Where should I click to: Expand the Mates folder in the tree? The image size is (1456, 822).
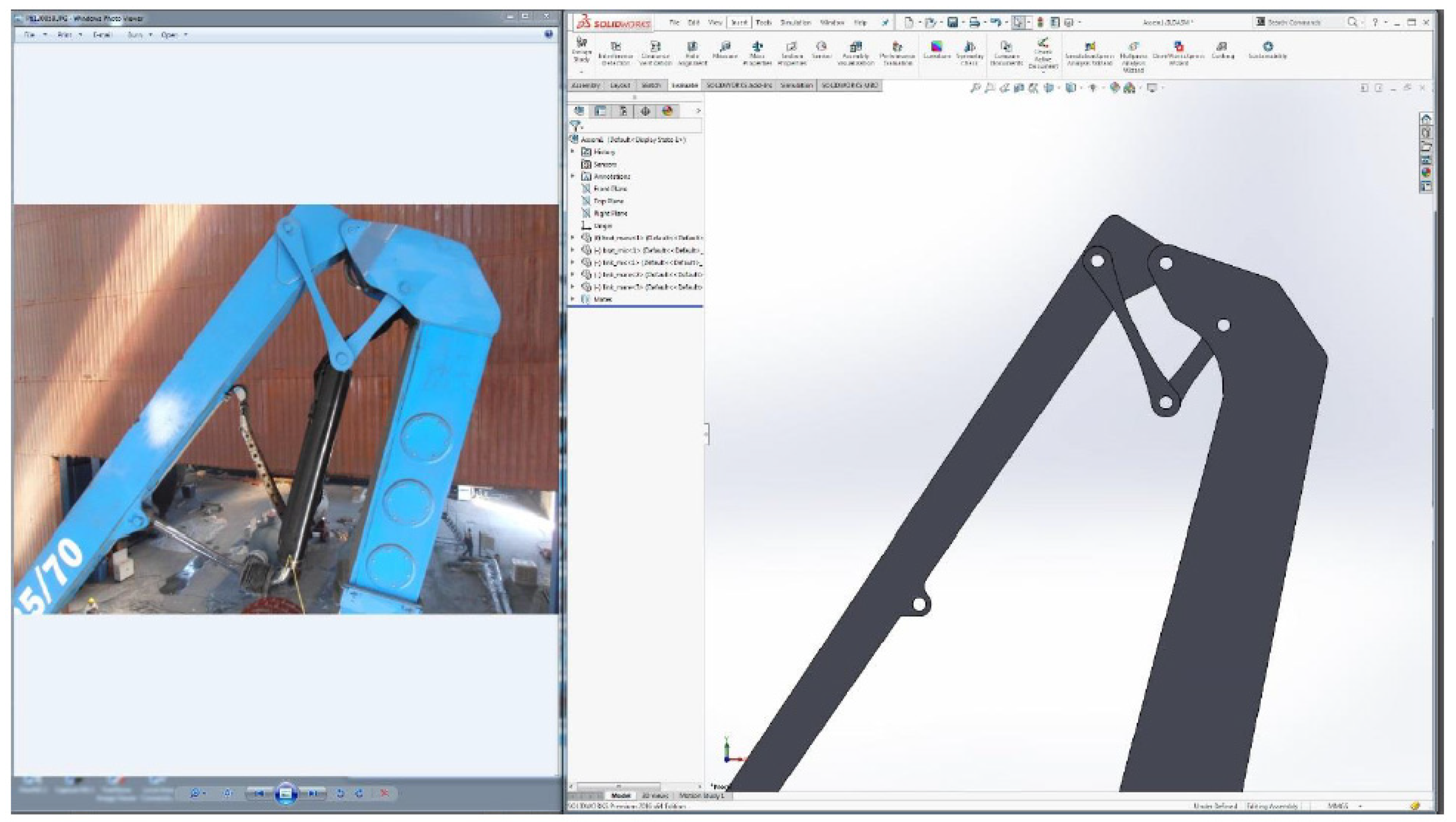[573, 299]
